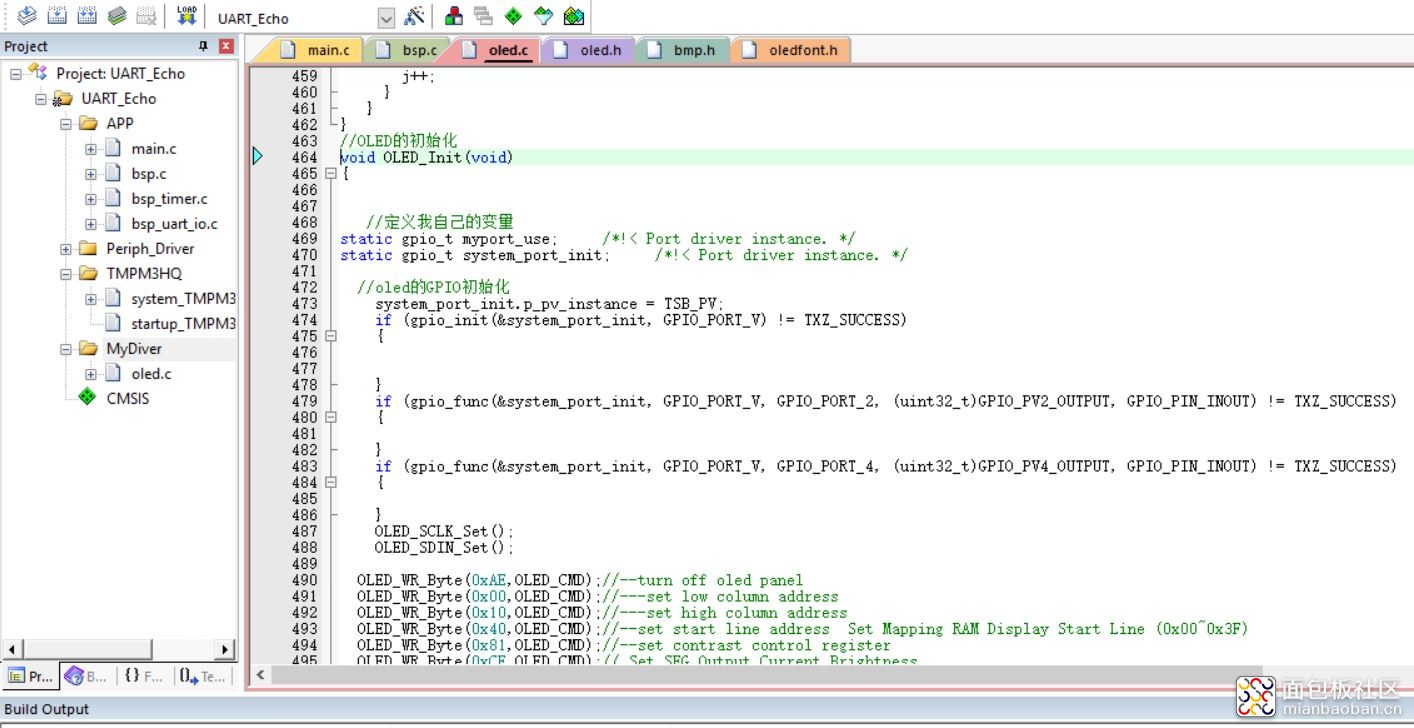Collapse the UART_Echo target node

(x=41, y=98)
